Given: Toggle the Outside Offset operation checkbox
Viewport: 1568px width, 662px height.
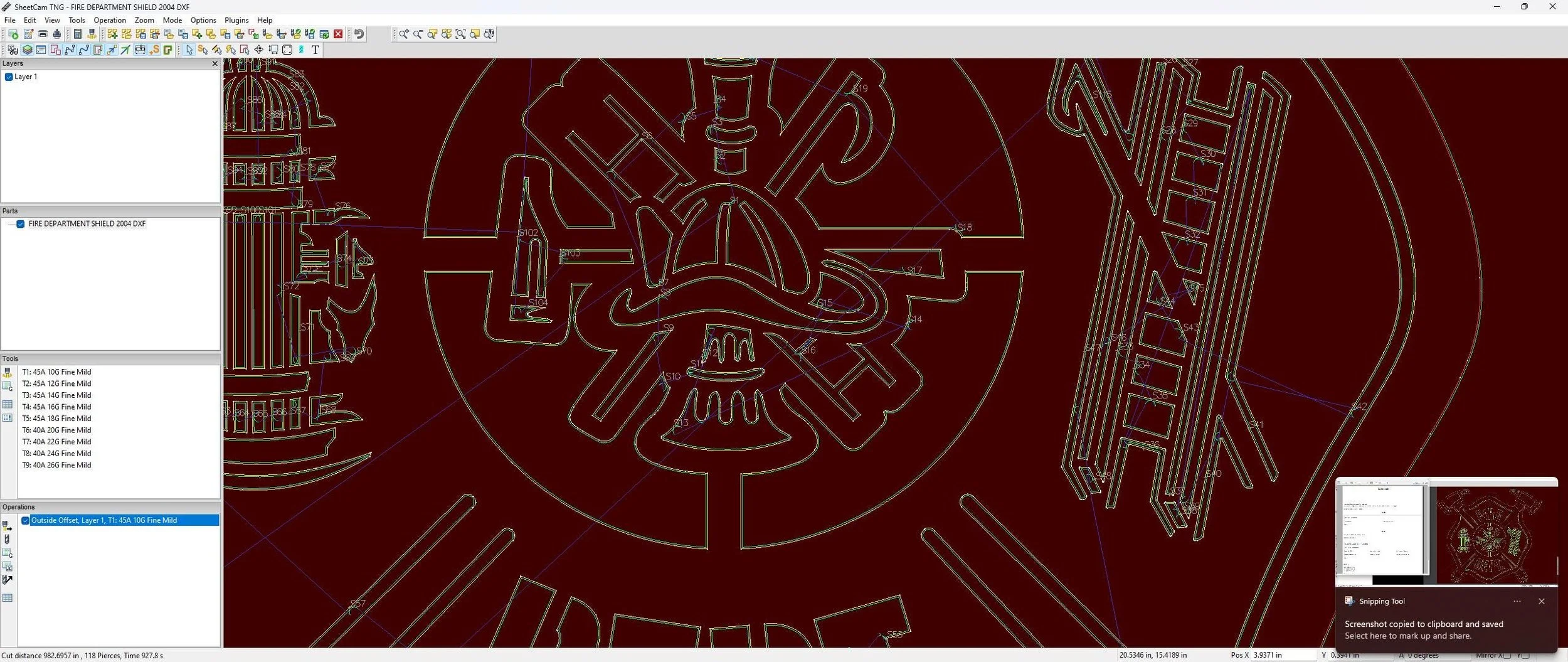Looking at the screenshot, I should [25, 520].
